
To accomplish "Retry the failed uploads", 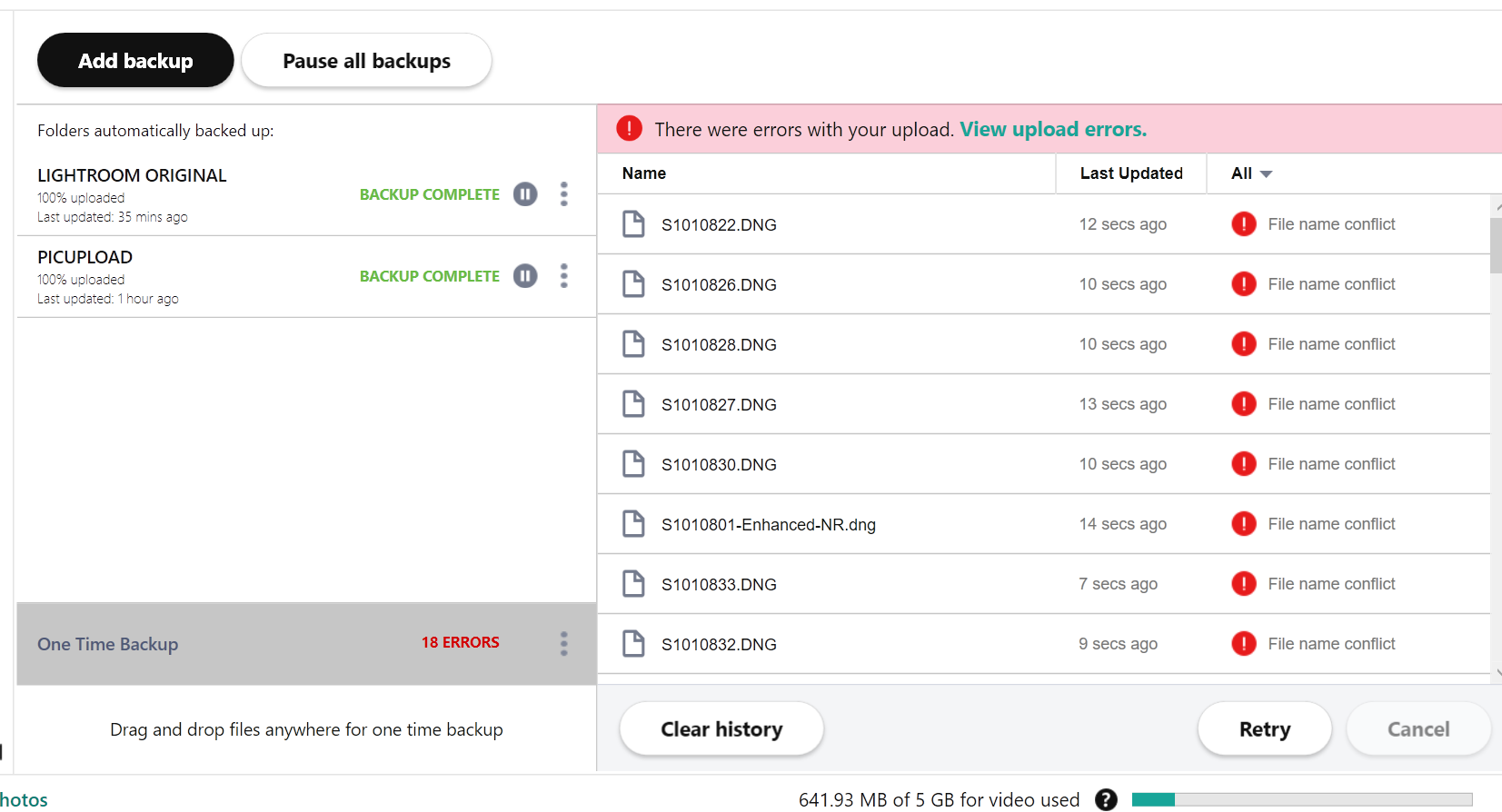I will pos(1264,729).
